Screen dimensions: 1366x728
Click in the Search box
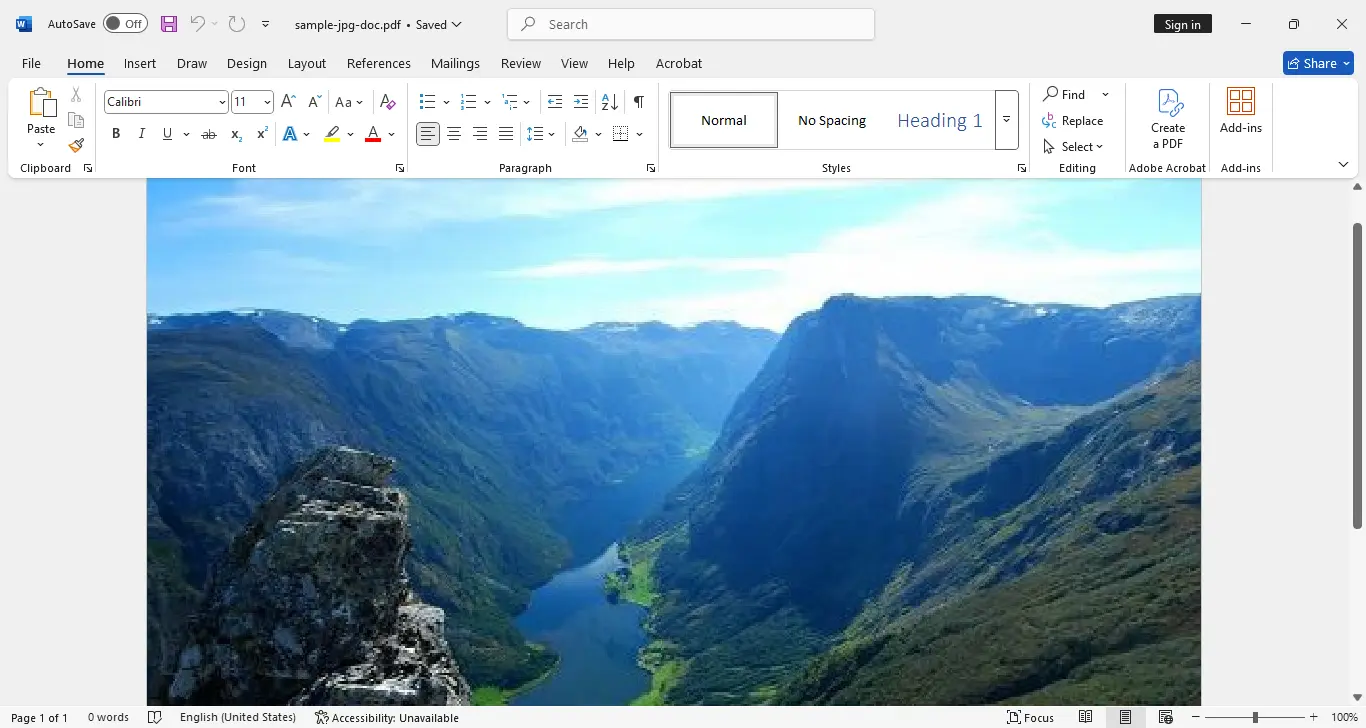[x=691, y=24]
